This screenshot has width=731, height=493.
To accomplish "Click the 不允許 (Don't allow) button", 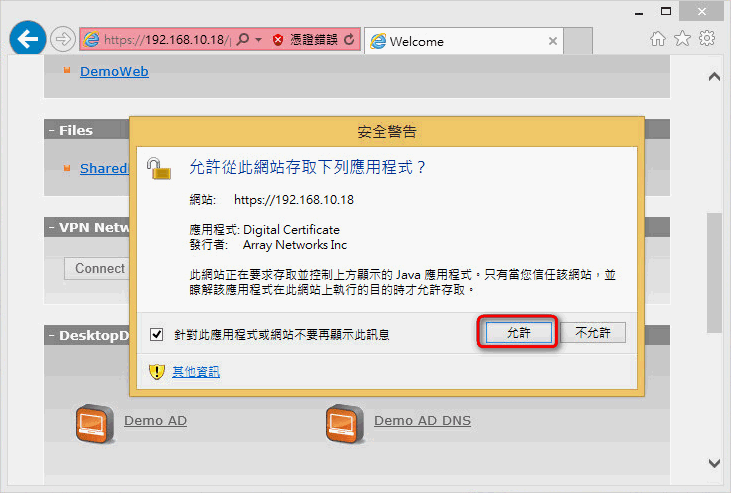I will click(x=593, y=333).
